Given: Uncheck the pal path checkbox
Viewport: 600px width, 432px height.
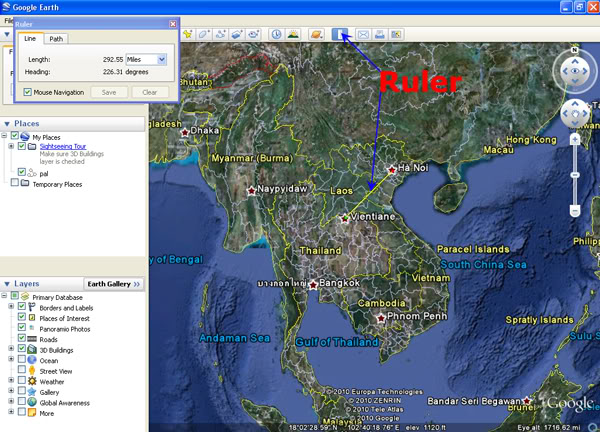Looking at the screenshot, I should (x=22, y=172).
